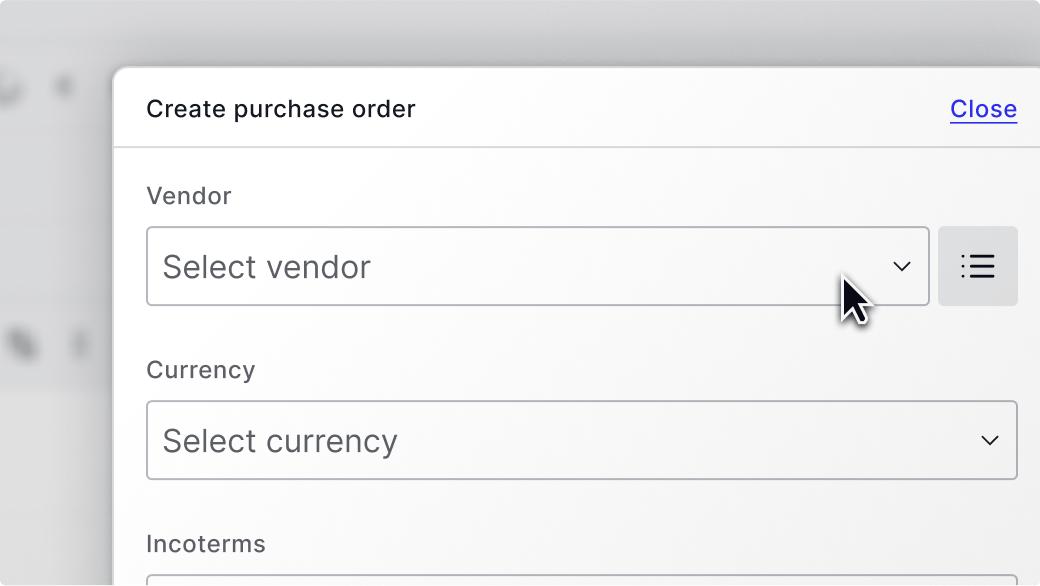This screenshot has height=586, width=1040.
Task: Click empty space inside the Select vendor box
Action: click(x=620, y=266)
